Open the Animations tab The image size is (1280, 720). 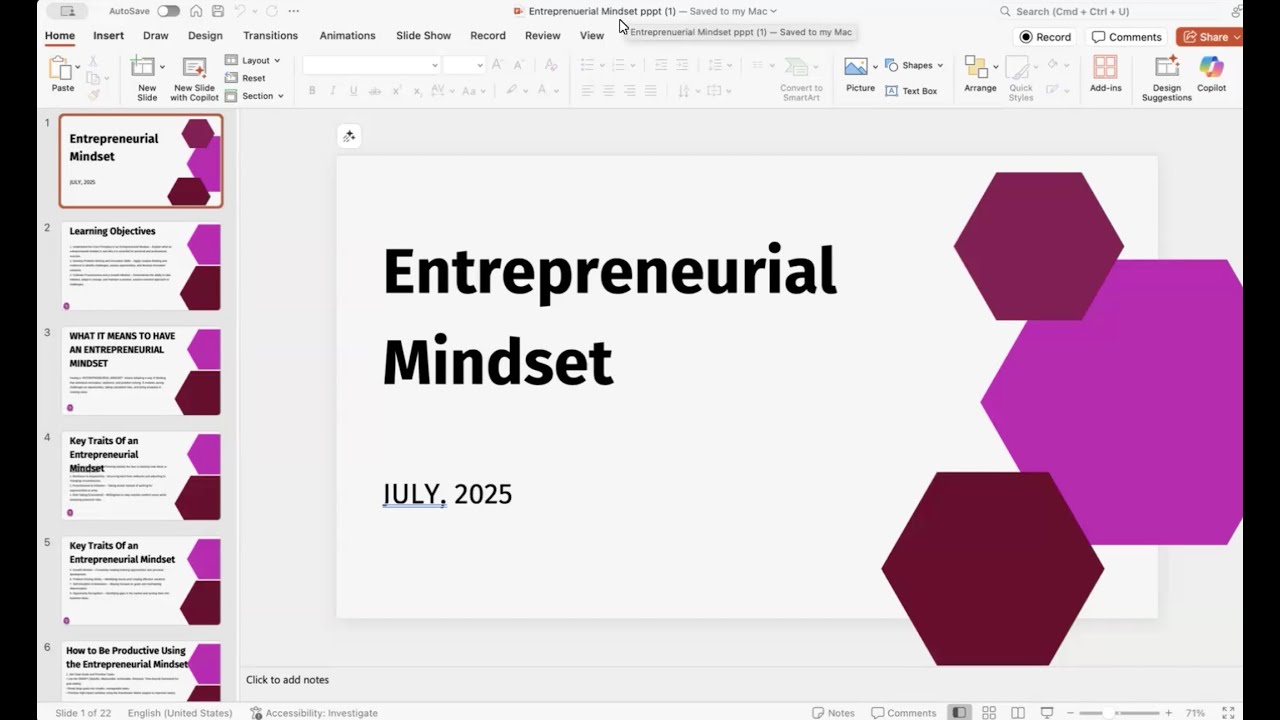[347, 35]
